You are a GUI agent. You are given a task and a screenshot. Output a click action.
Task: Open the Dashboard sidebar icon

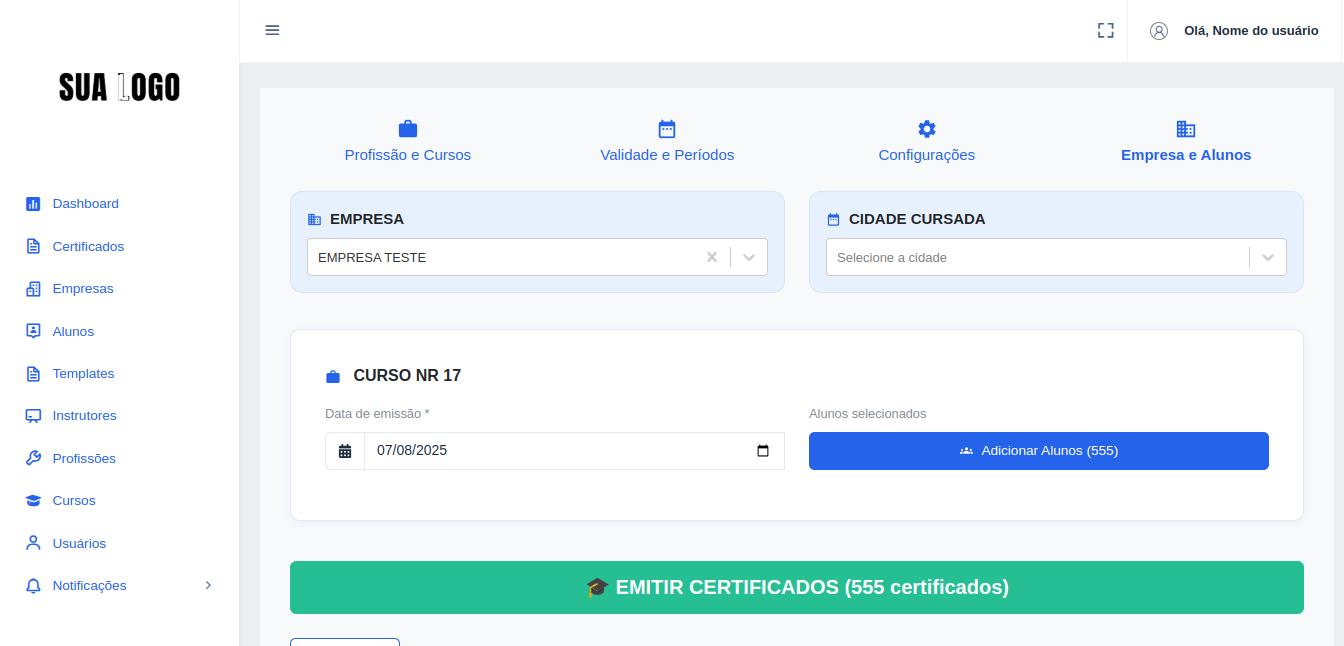(x=33, y=203)
